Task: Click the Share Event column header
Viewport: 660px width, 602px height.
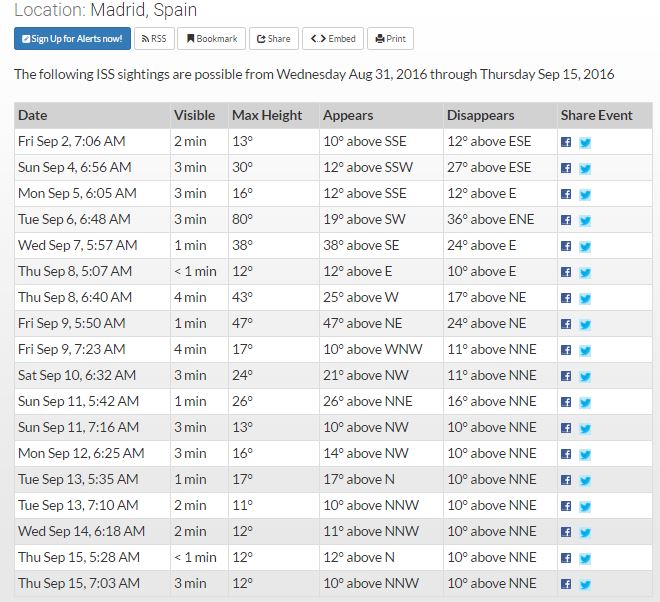Action: (x=596, y=115)
